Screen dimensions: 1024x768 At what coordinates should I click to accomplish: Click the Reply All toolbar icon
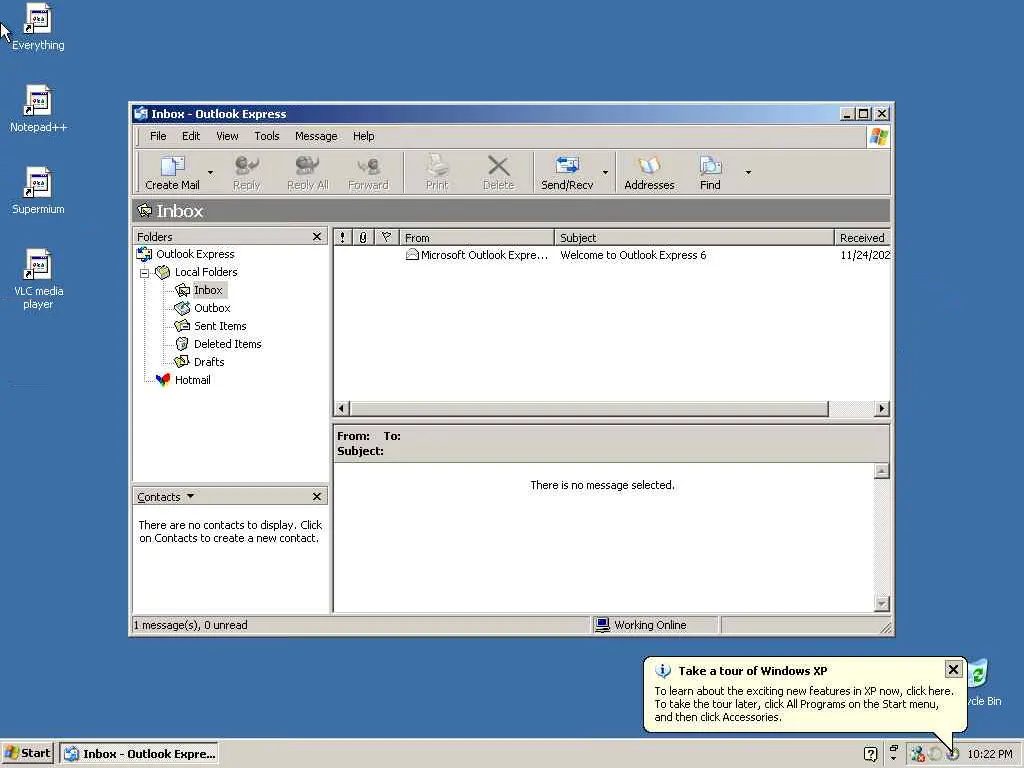tap(307, 172)
